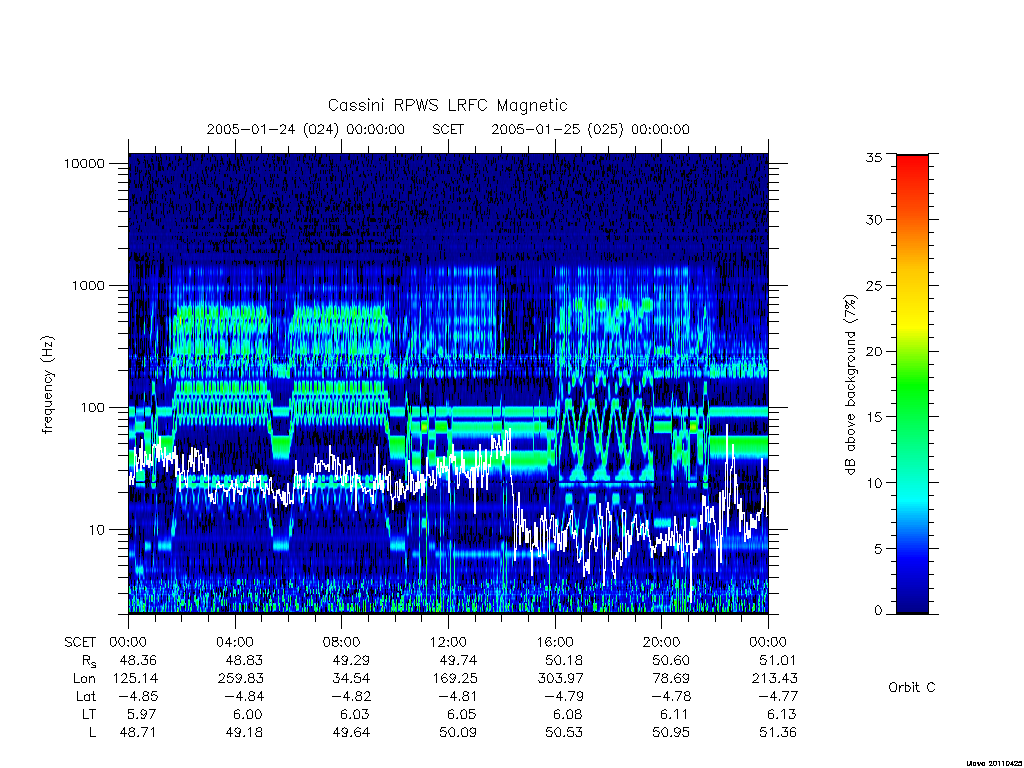The width and height of the screenshot is (1024, 768).
Task: Click the 'Cassini RPWS LRFC Magnetic' plot title
Action: pos(447,106)
